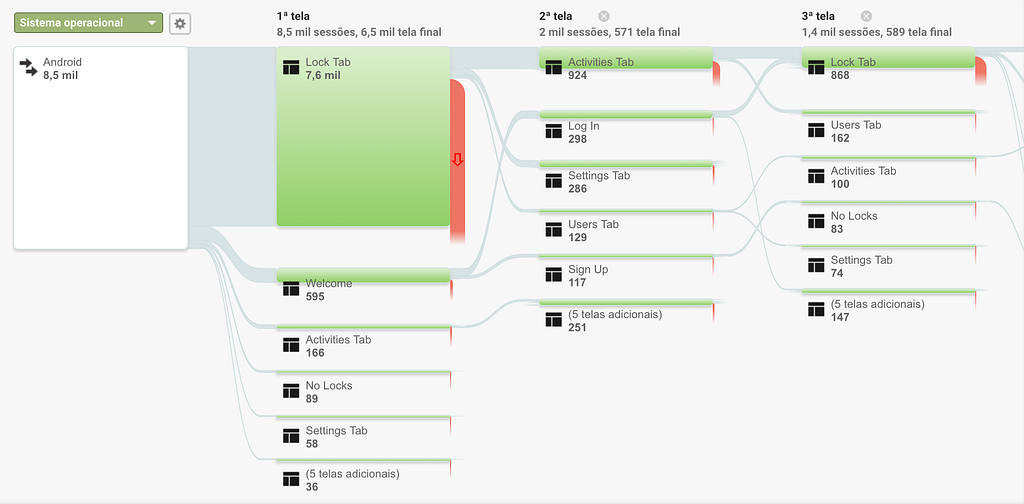Select Settings Tab node showing 286
Image resolution: width=1024 pixels, height=504 pixels.
click(x=626, y=177)
